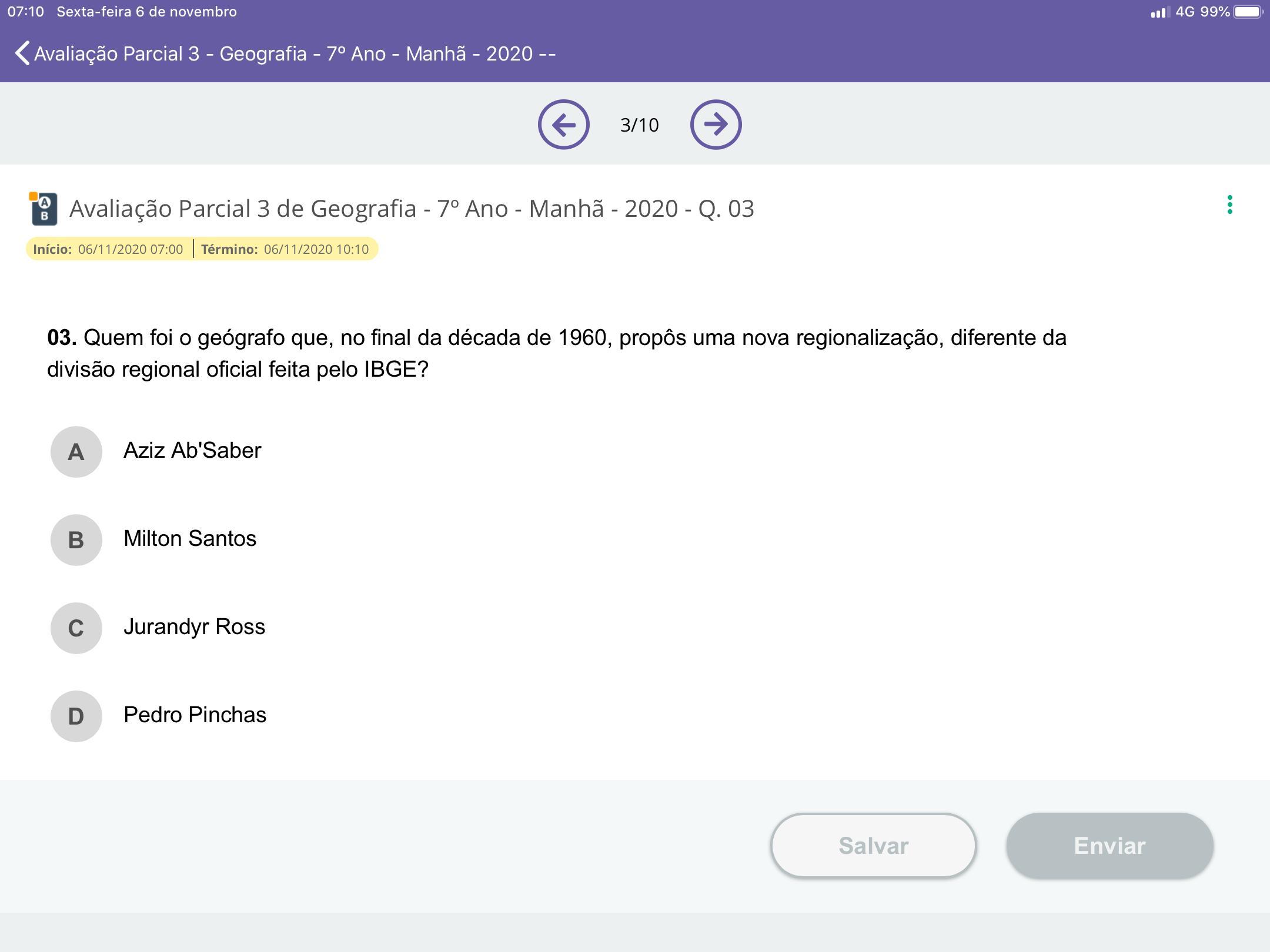Tap the Avaliação Parcial 3 header title
The height and width of the screenshot is (952, 1270).
pos(295,53)
